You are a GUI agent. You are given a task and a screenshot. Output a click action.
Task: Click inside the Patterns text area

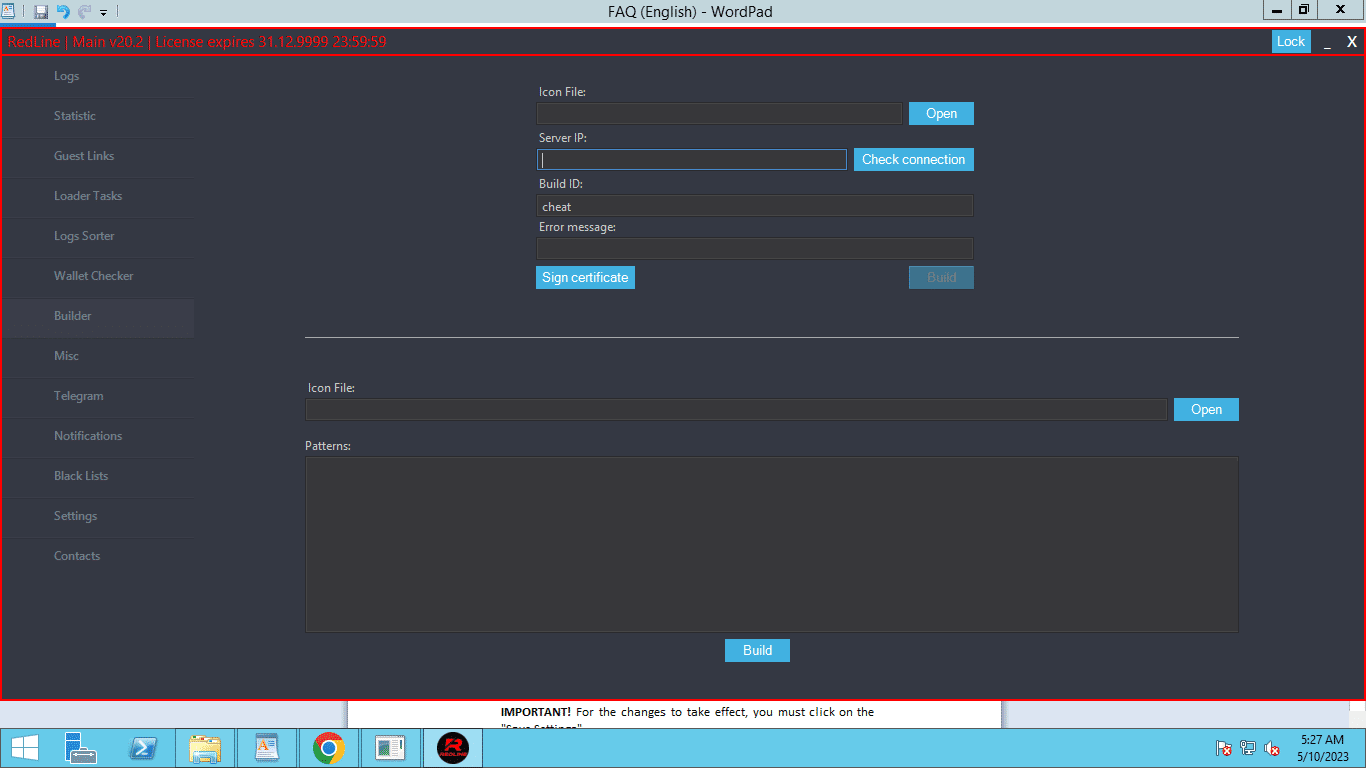pyautogui.click(x=772, y=545)
